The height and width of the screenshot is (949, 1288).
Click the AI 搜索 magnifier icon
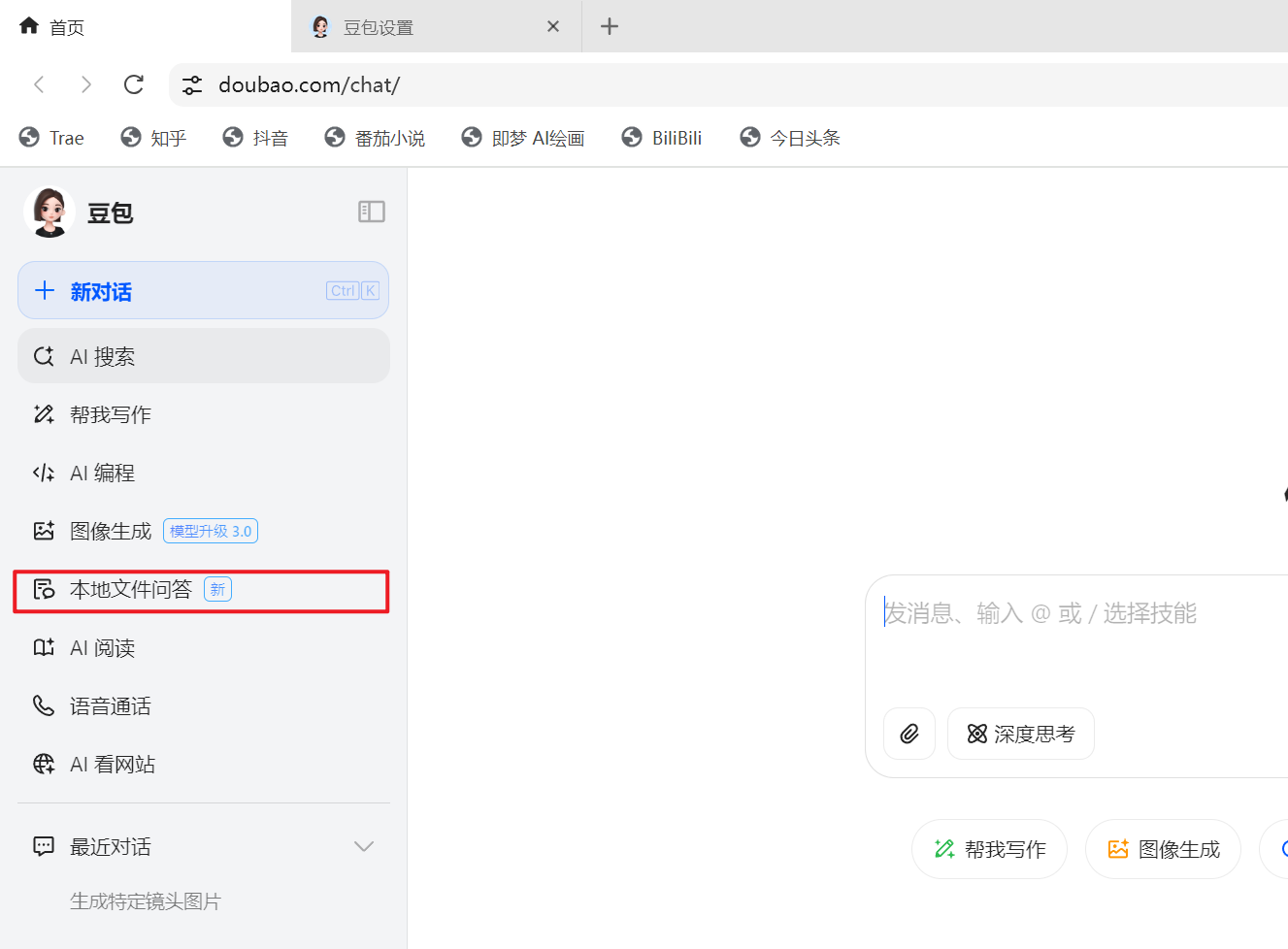point(44,356)
